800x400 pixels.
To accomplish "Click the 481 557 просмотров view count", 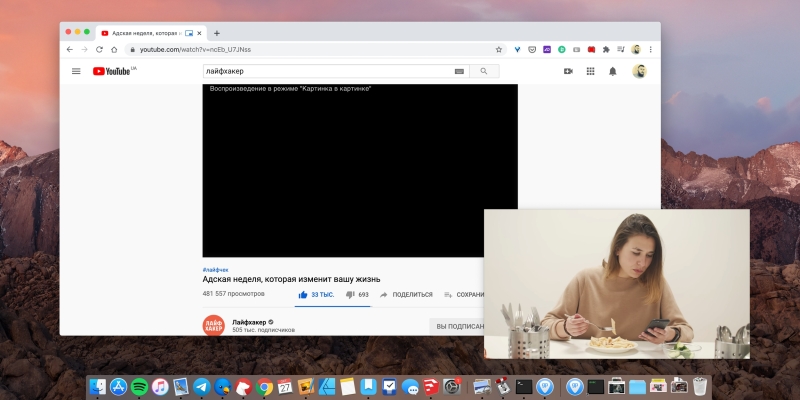I will click(x=234, y=294).
